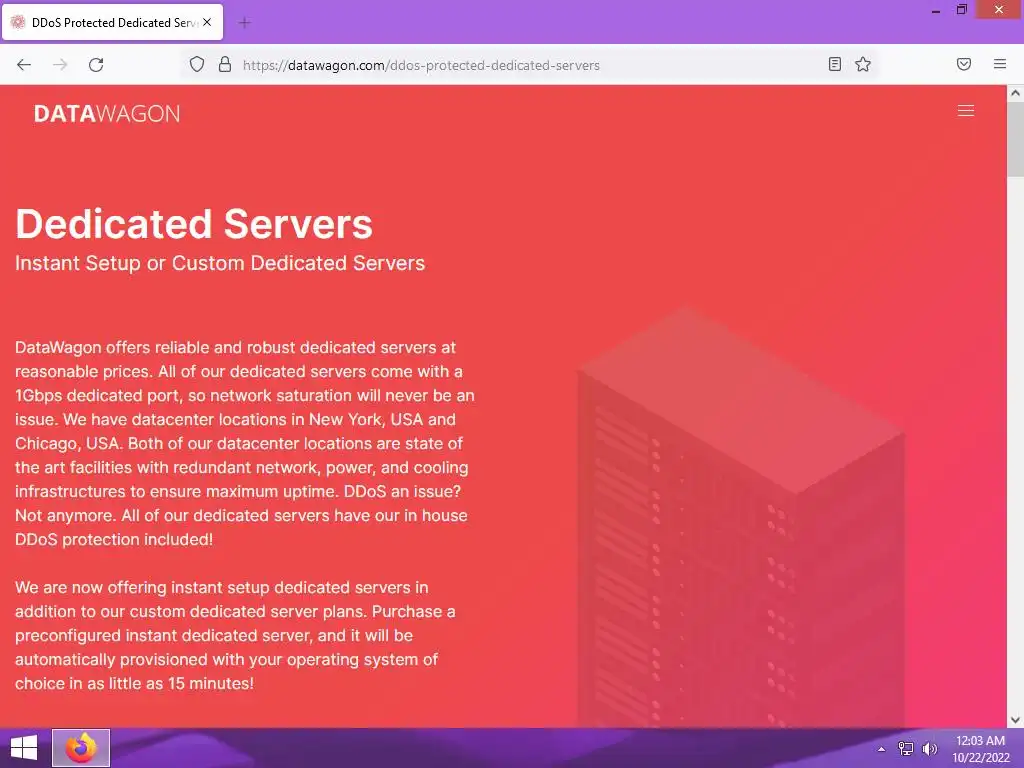Viewport: 1024px width, 768px height.
Task: Close the DDoS Protected Dedicated Servers tab
Action: tap(207, 22)
